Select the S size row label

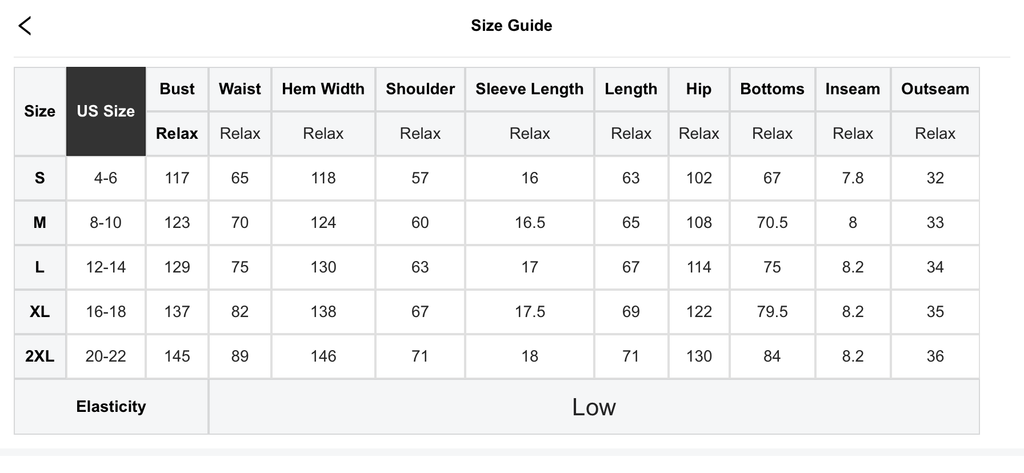point(40,178)
